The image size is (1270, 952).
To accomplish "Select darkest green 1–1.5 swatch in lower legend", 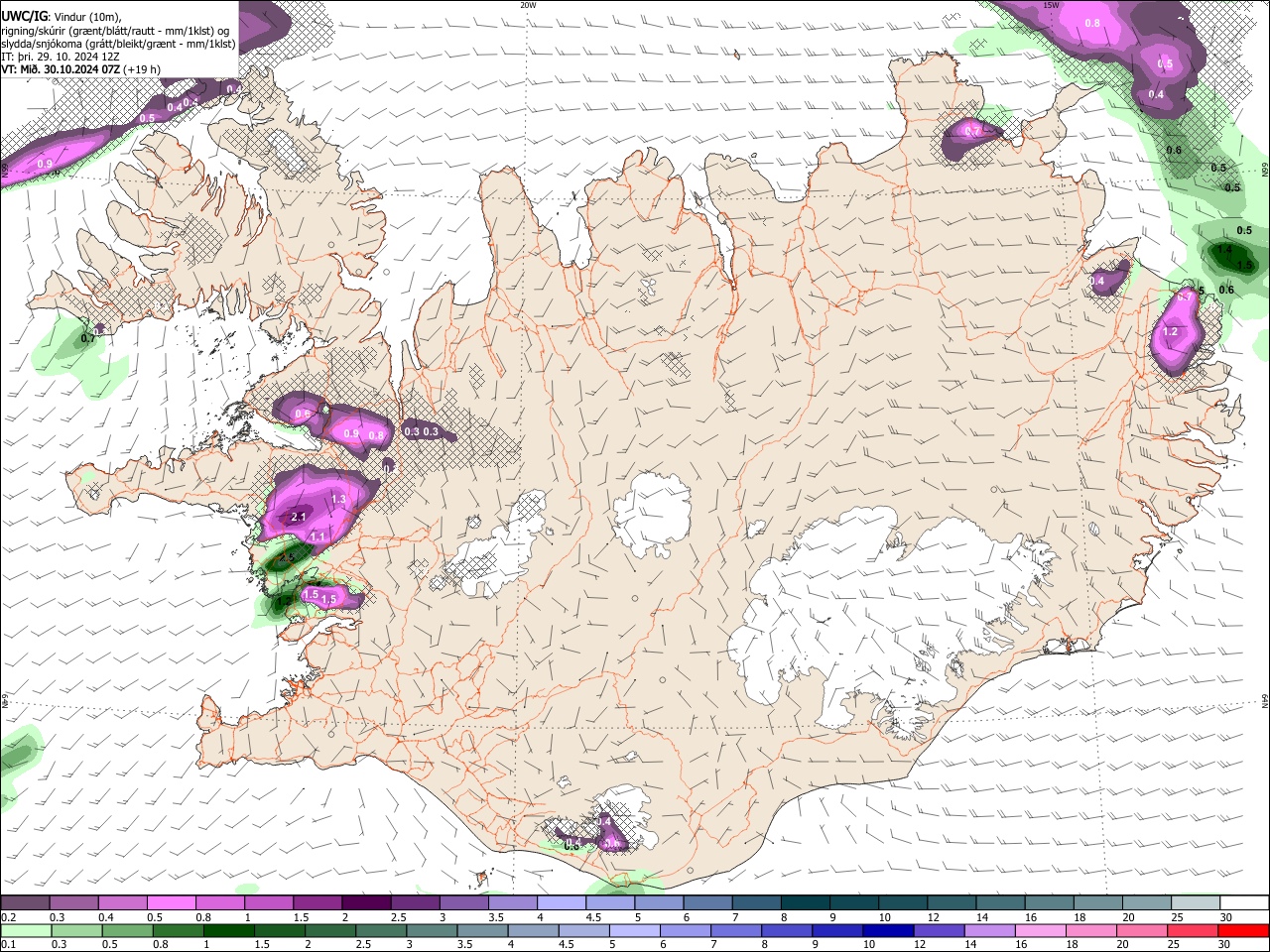I will (x=228, y=930).
